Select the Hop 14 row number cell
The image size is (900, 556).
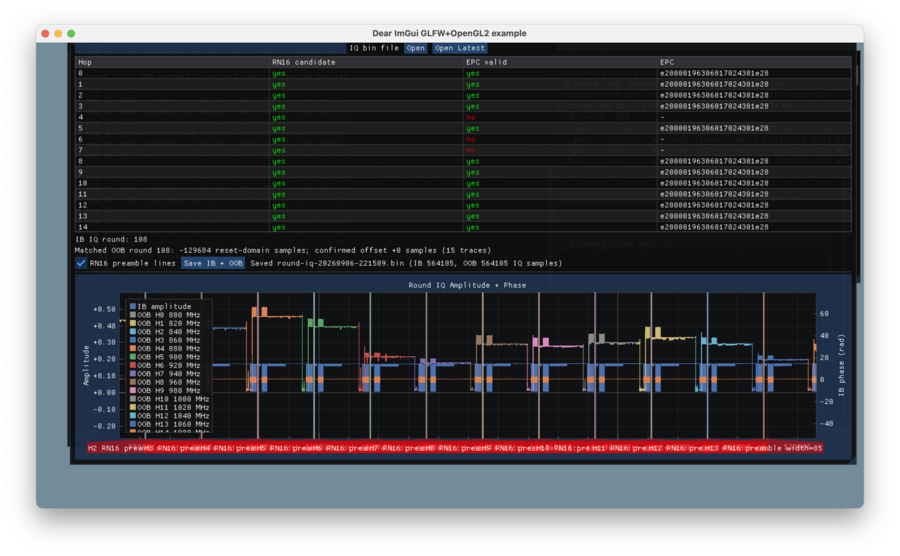(83, 227)
